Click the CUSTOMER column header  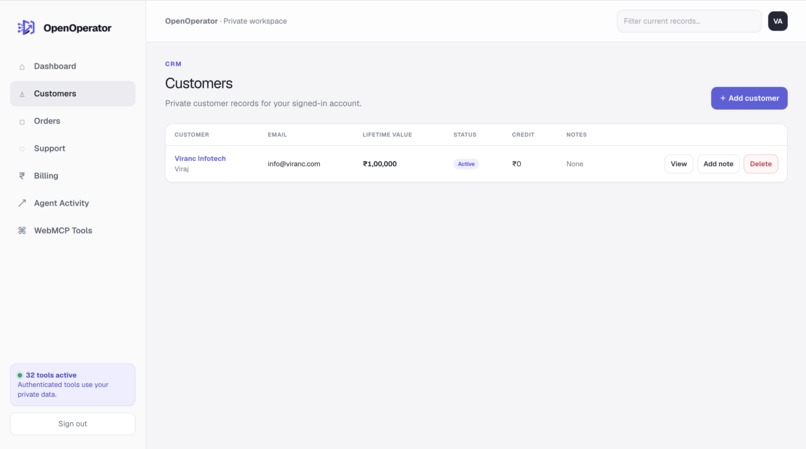[x=192, y=135]
